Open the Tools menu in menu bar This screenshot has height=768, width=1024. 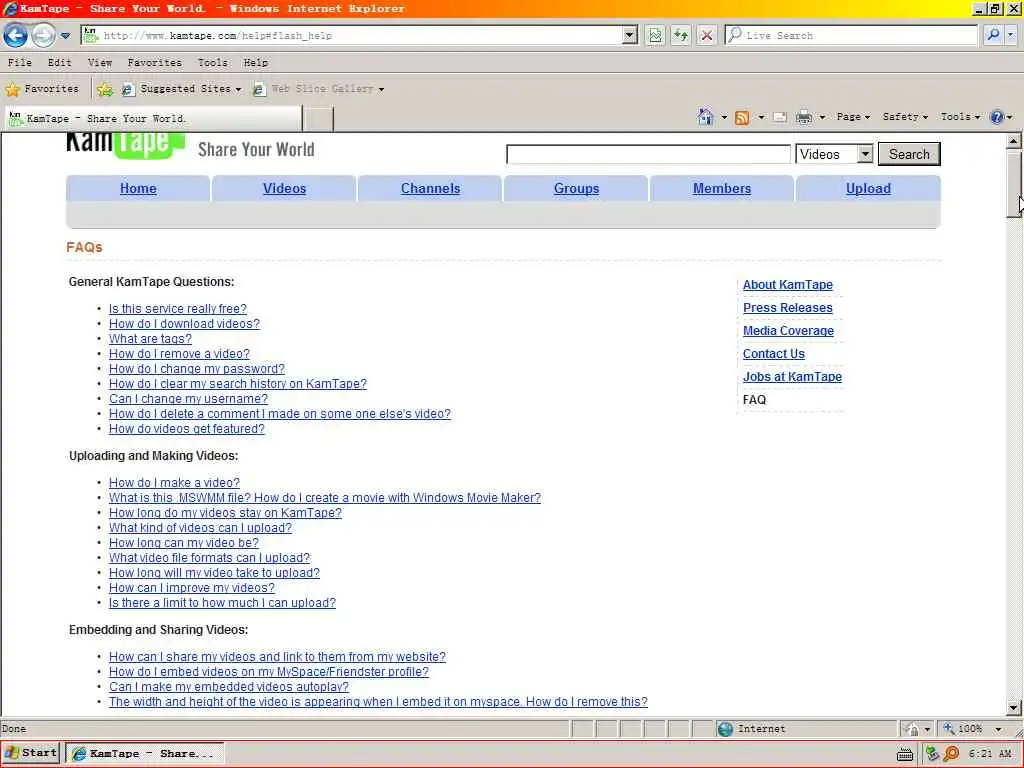pos(213,63)
